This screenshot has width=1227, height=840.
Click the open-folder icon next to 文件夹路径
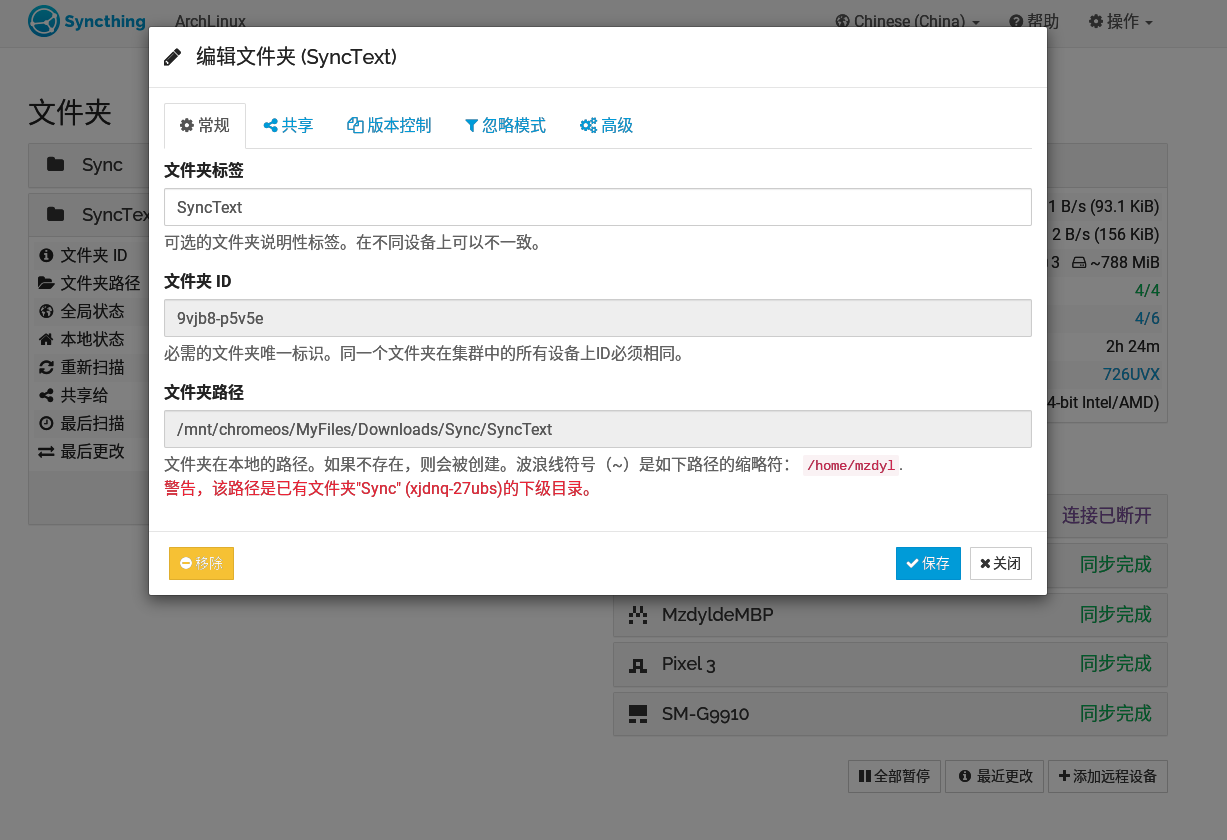pos(46,283)
